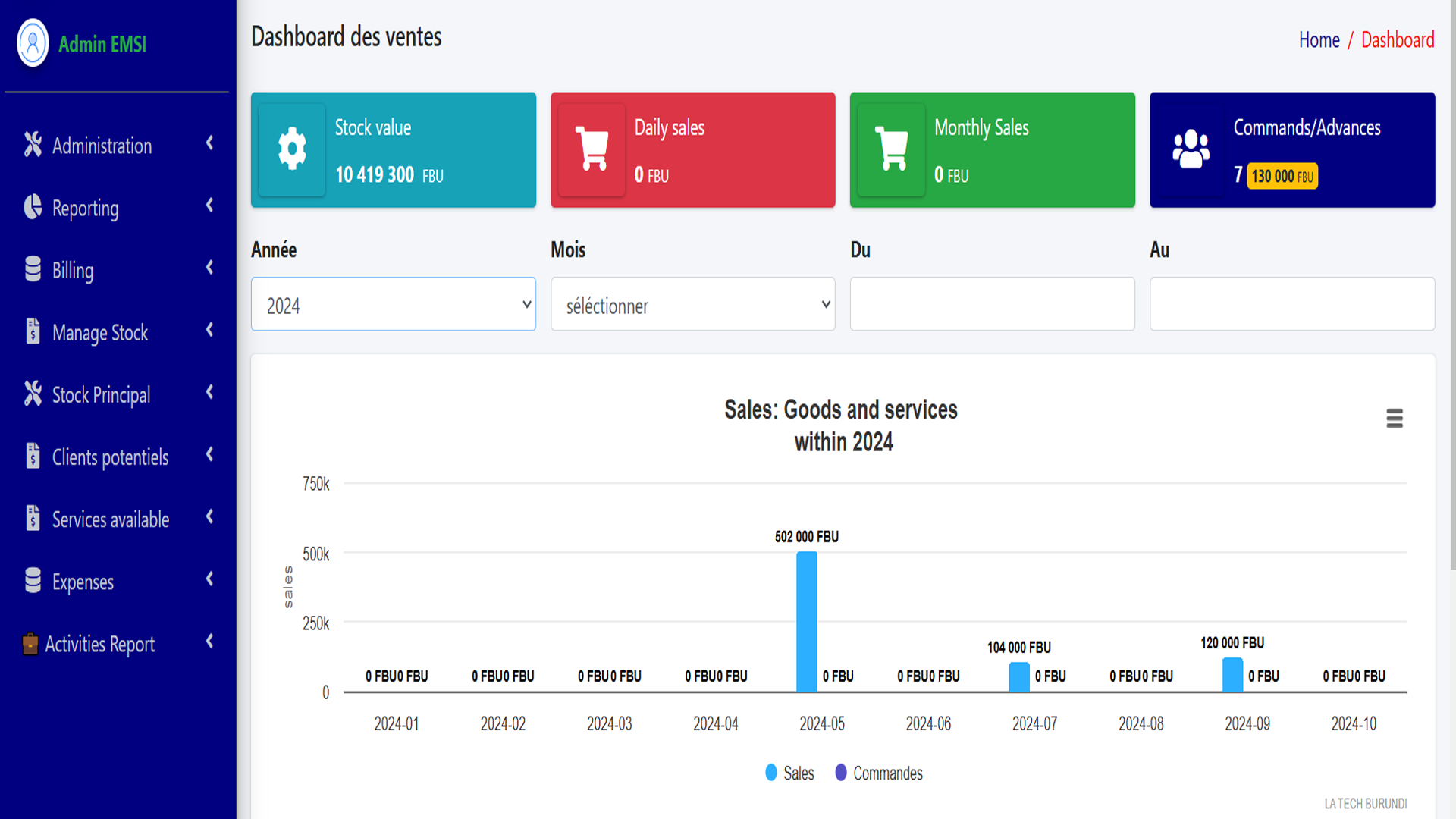Click the Activities Report briefcase icon

coord(30,644)
